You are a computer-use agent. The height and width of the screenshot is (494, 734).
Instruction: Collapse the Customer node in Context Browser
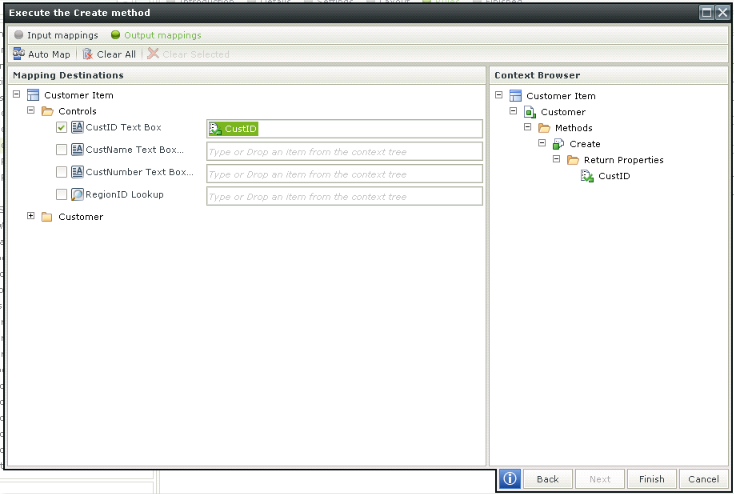[514, 111]
